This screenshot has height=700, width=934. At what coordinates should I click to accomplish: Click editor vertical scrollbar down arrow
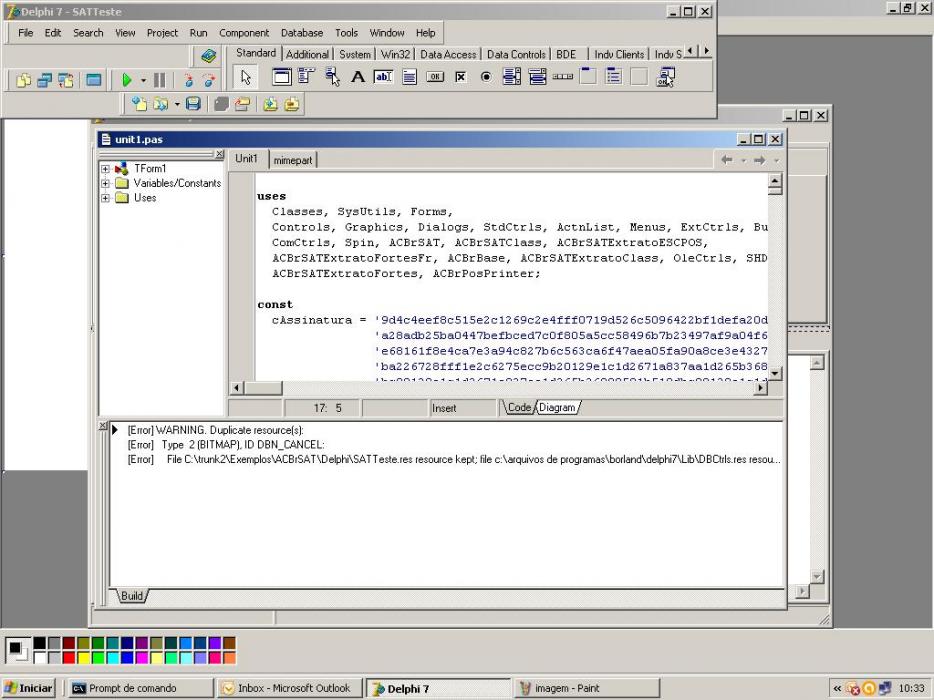(x=774, y=373)
